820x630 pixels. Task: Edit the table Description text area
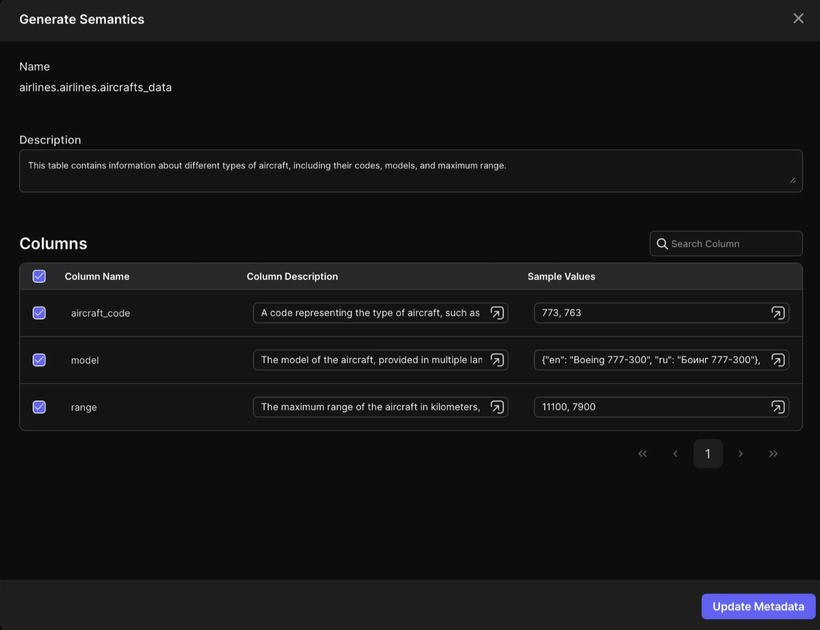[x=411, y=171]
